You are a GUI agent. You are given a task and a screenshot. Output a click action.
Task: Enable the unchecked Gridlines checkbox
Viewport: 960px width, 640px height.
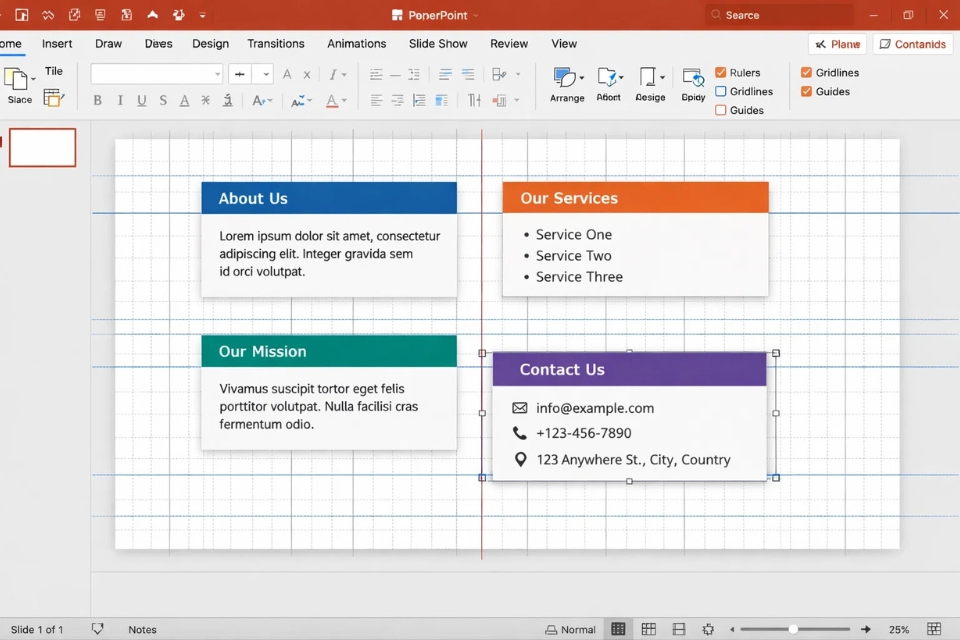721,92
